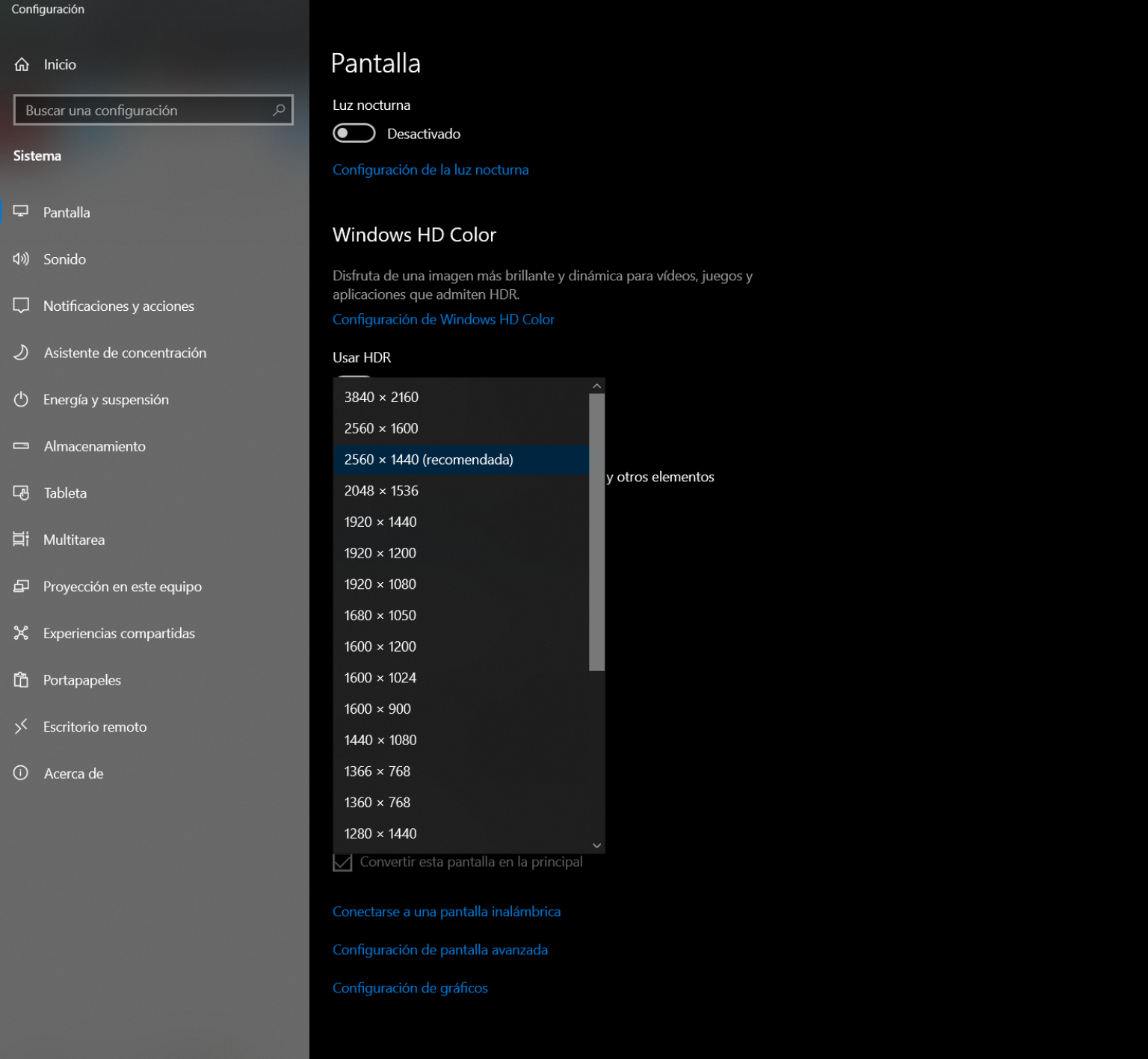The image size is (1148, 1059).
Task: Click the Sonido speaker icon
Action: [21, 259]
